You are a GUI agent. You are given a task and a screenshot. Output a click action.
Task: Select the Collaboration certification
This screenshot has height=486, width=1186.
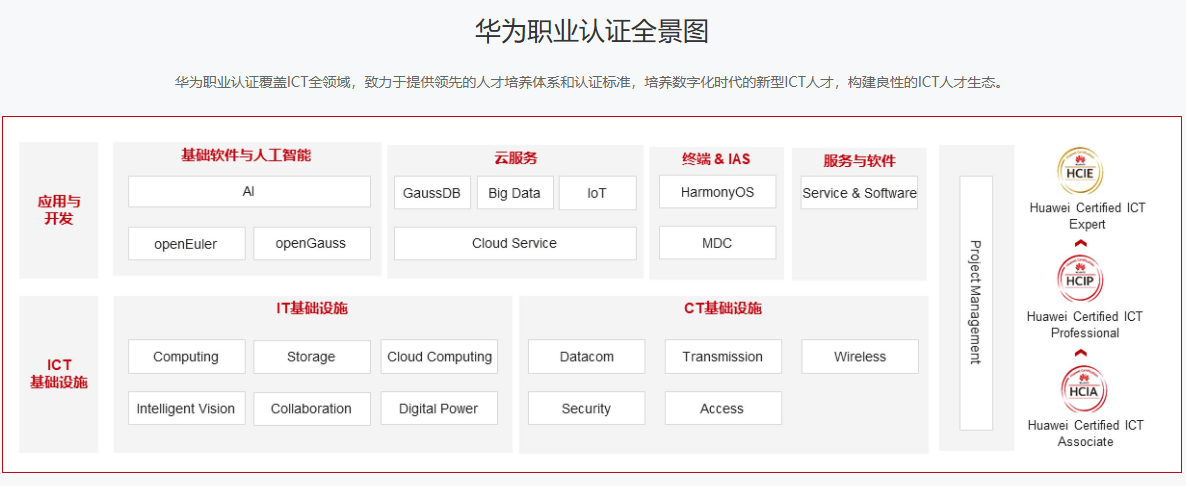tap(312, 408)
